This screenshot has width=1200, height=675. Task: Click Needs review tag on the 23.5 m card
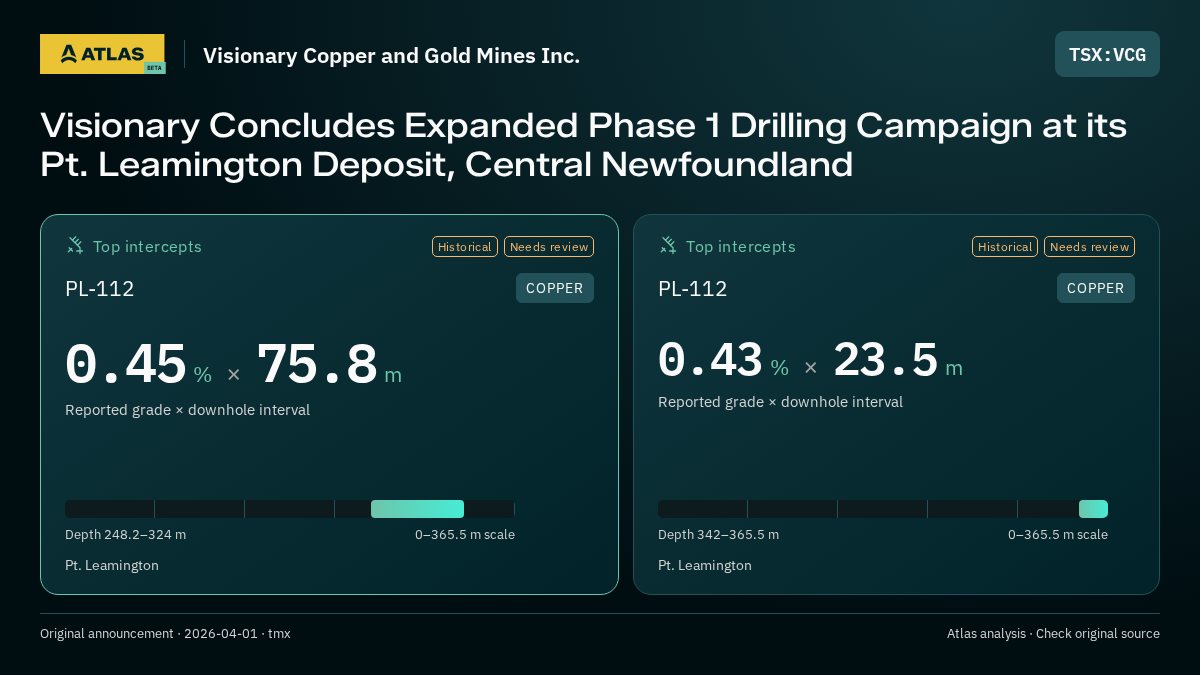click(1089, 246)
